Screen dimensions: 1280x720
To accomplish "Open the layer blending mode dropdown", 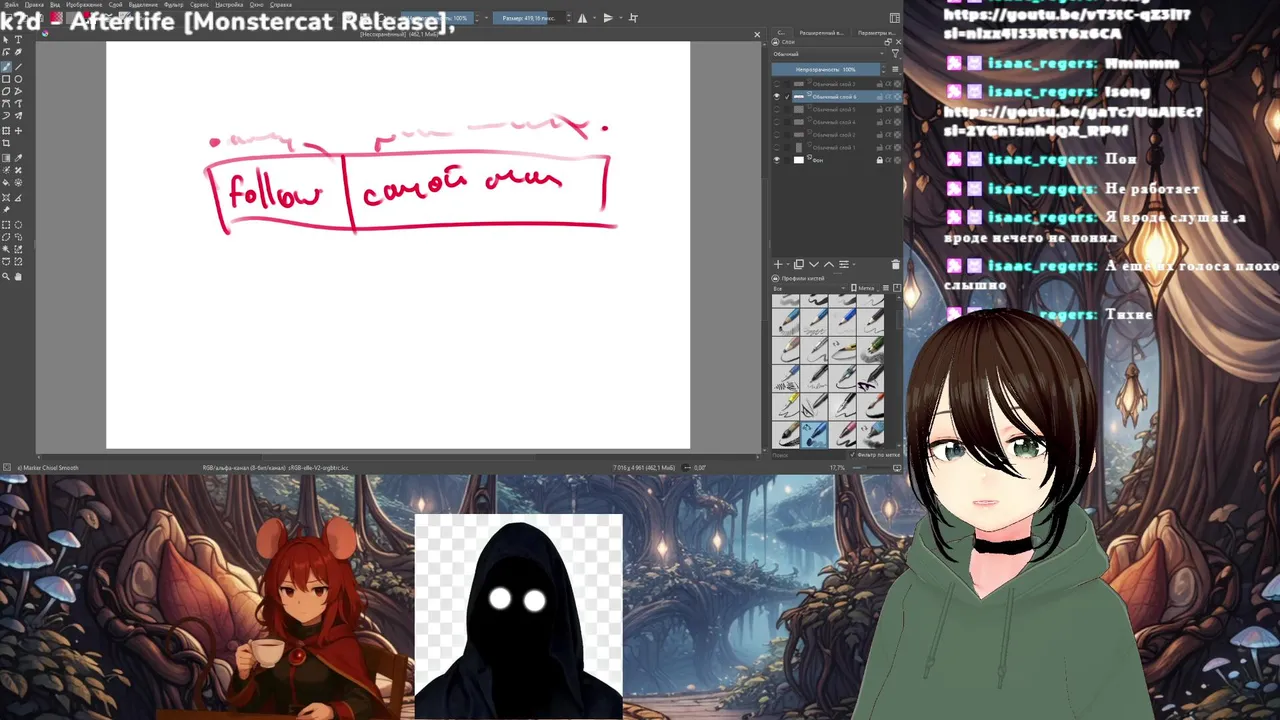I will (x=828, y=54).
